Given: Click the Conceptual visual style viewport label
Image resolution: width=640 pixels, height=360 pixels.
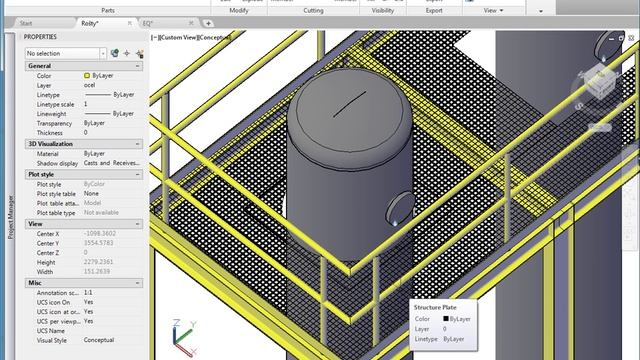Looking at the screenshot, I should (x=214, y=38).
